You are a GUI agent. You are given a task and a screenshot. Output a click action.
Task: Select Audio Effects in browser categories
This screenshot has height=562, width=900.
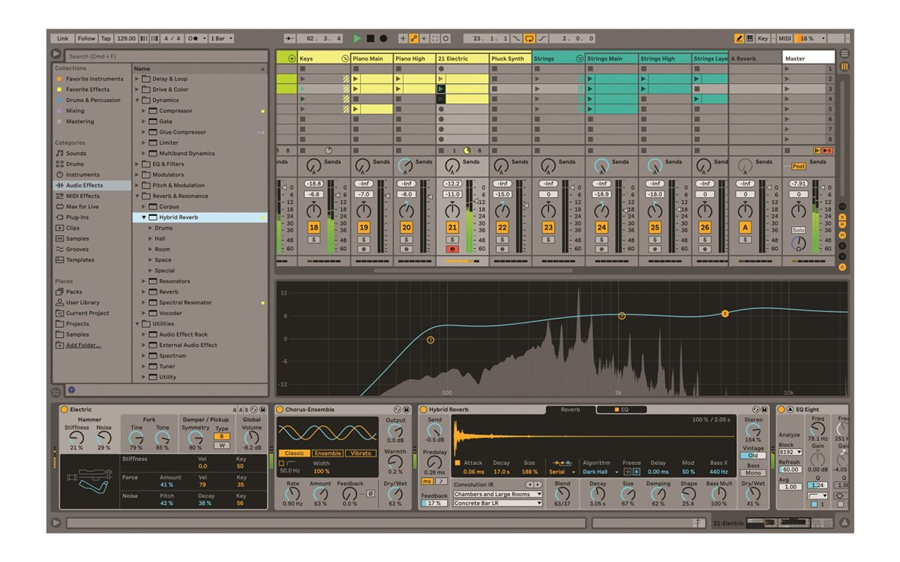[x=84, y=185]
